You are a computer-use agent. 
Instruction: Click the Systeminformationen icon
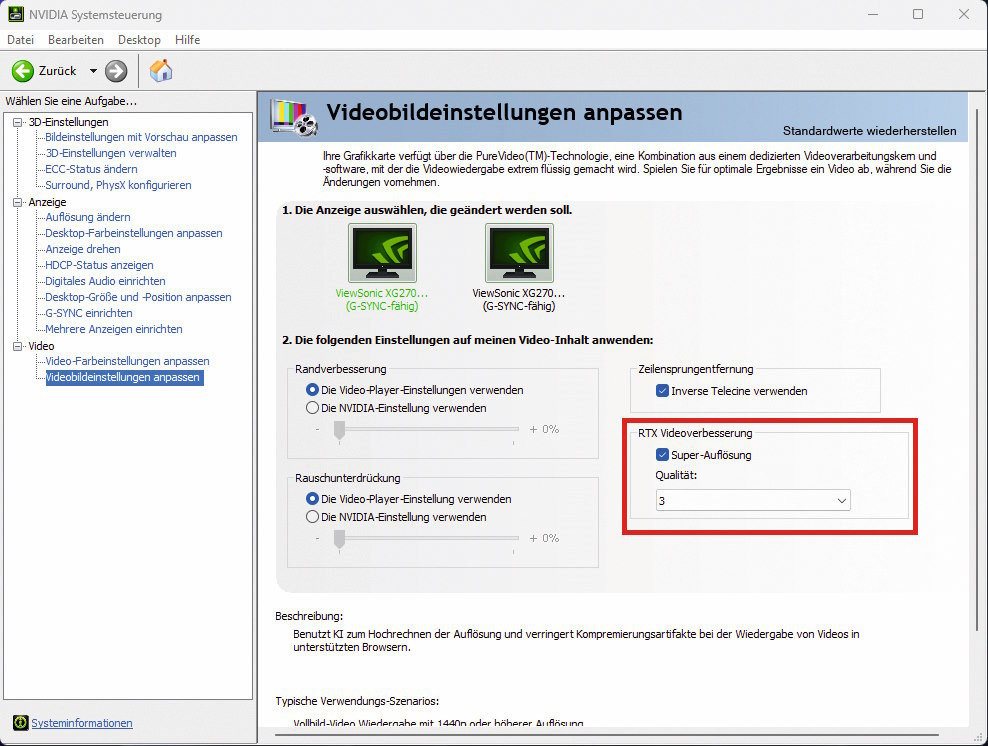(21, 723)
